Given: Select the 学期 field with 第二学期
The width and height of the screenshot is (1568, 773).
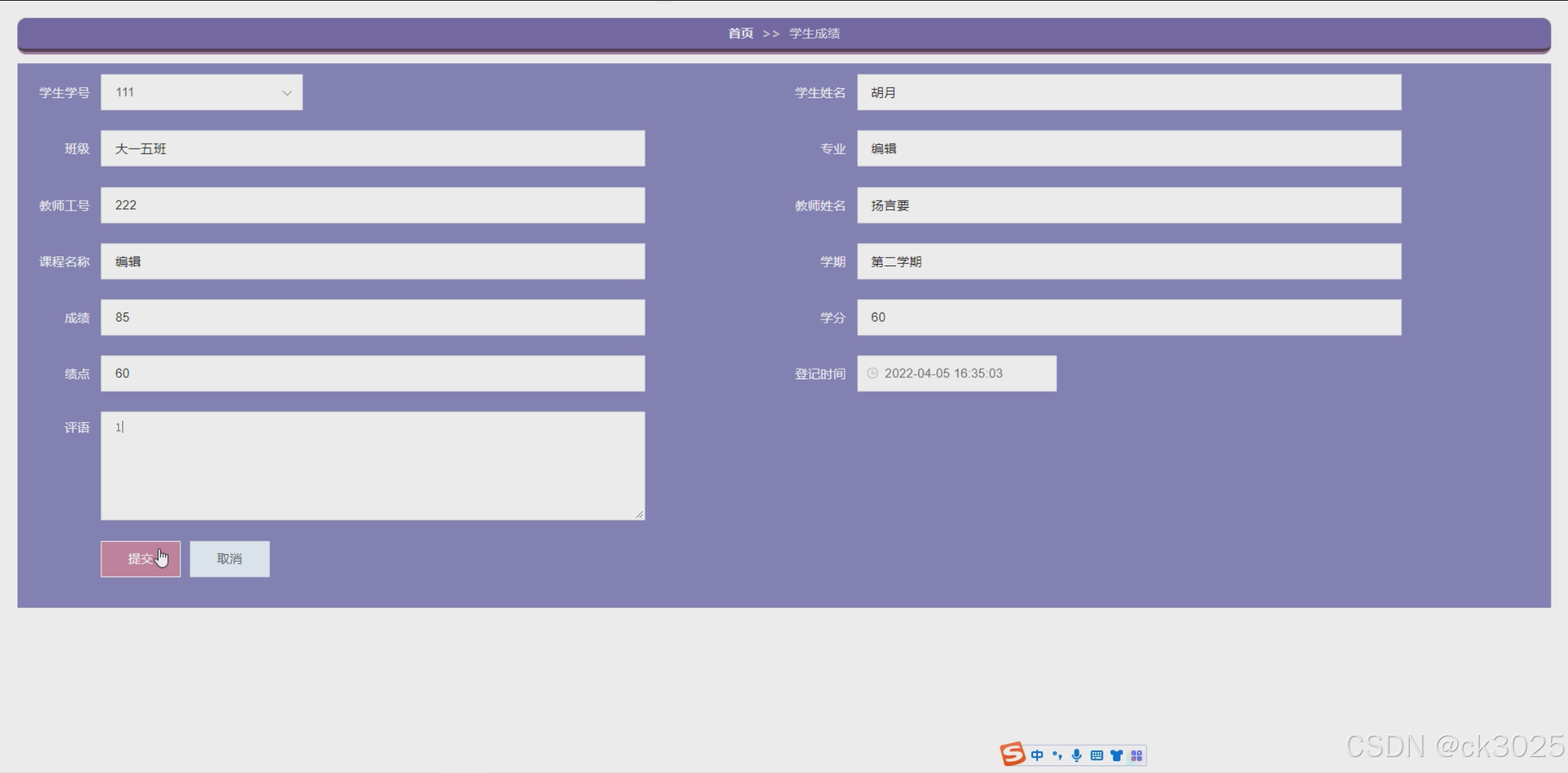Looking at the screenshot, I should point(1129,262).
